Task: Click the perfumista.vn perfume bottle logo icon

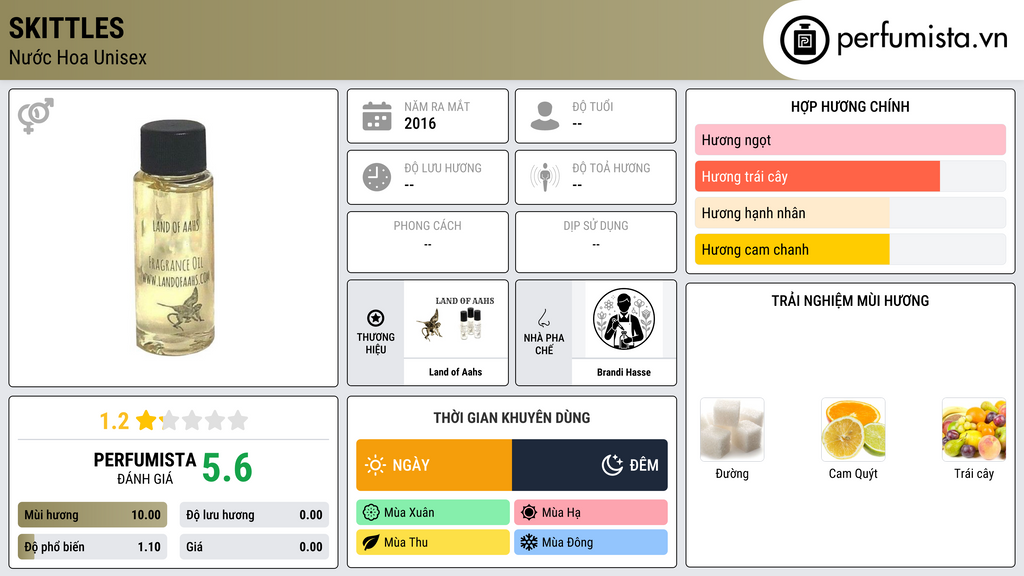Action: (804, 40)
